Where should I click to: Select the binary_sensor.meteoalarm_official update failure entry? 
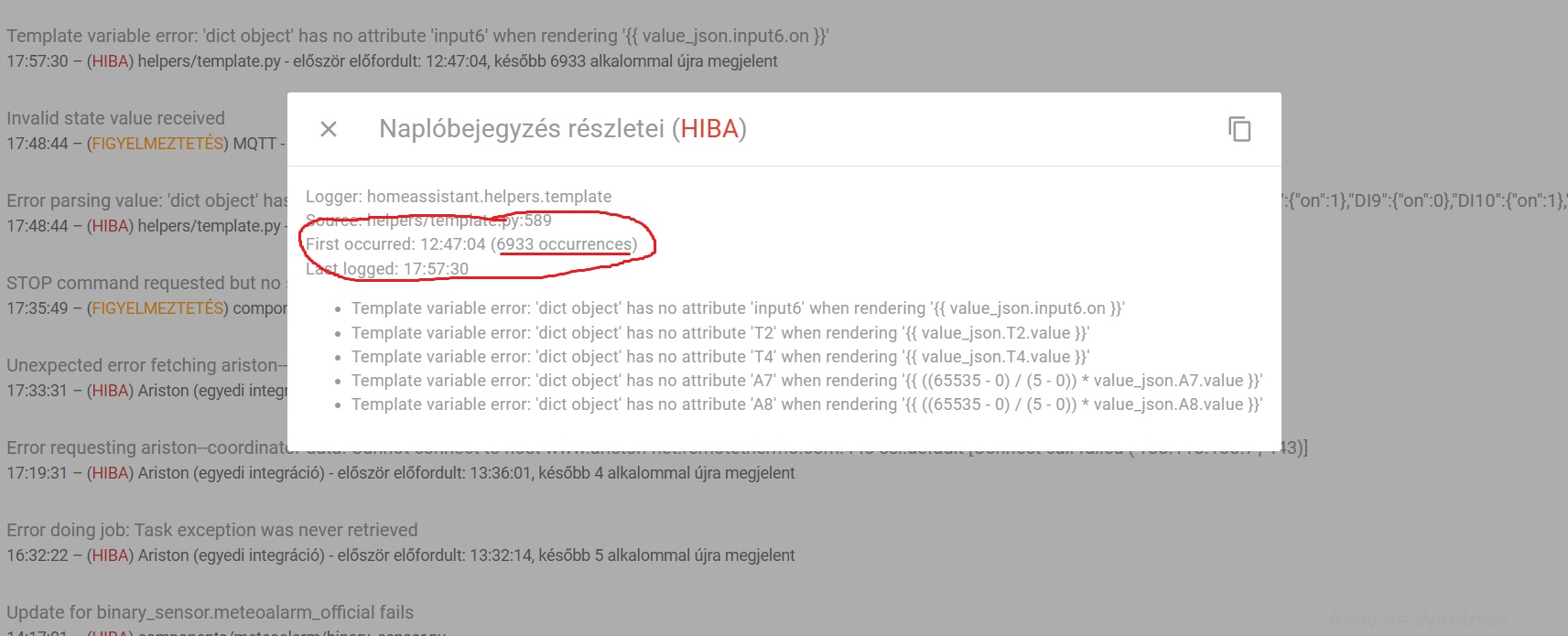(x=211, y=612)
